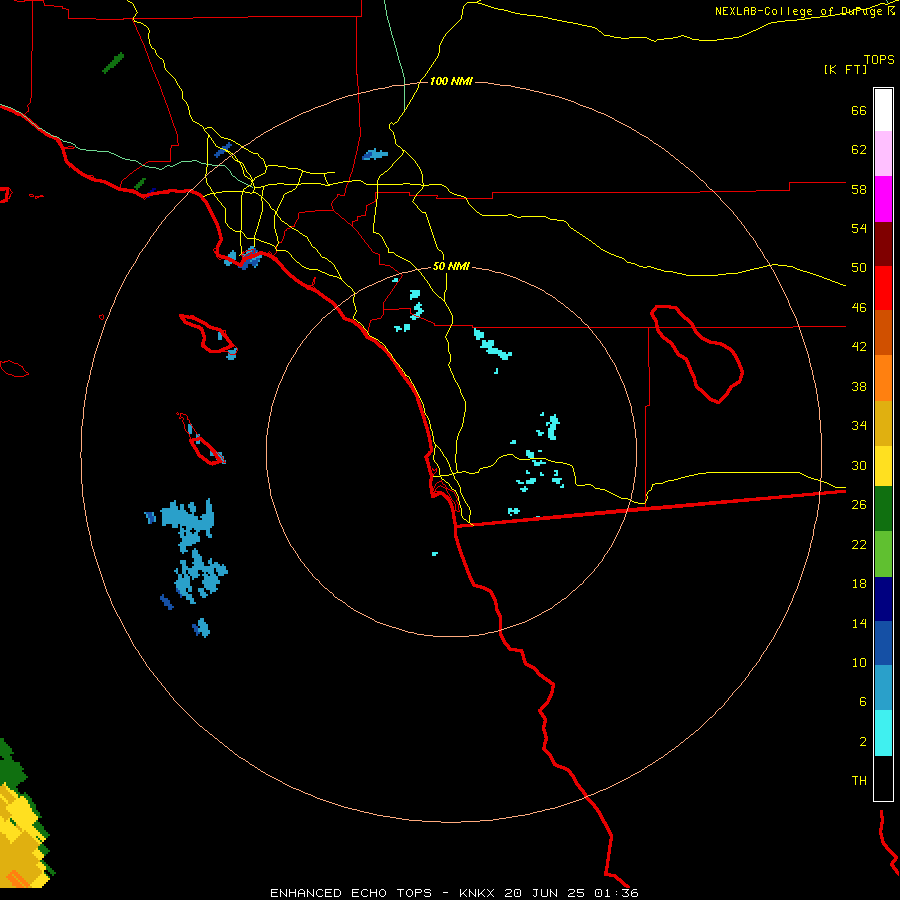Click the 'TOPS' legend title
900x900 pixels.
[x=879, y=60]
